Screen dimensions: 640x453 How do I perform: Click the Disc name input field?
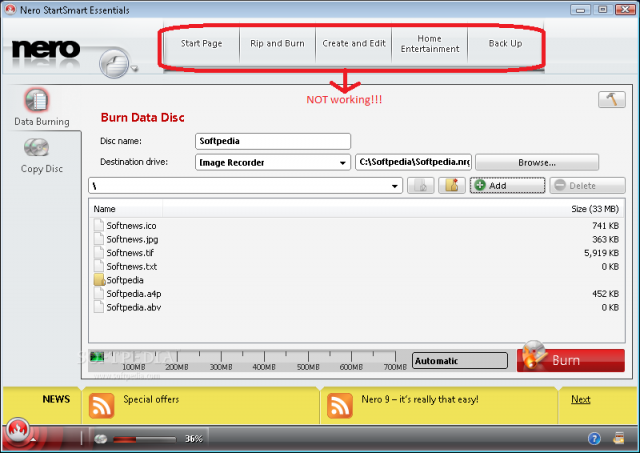[273, 141]
